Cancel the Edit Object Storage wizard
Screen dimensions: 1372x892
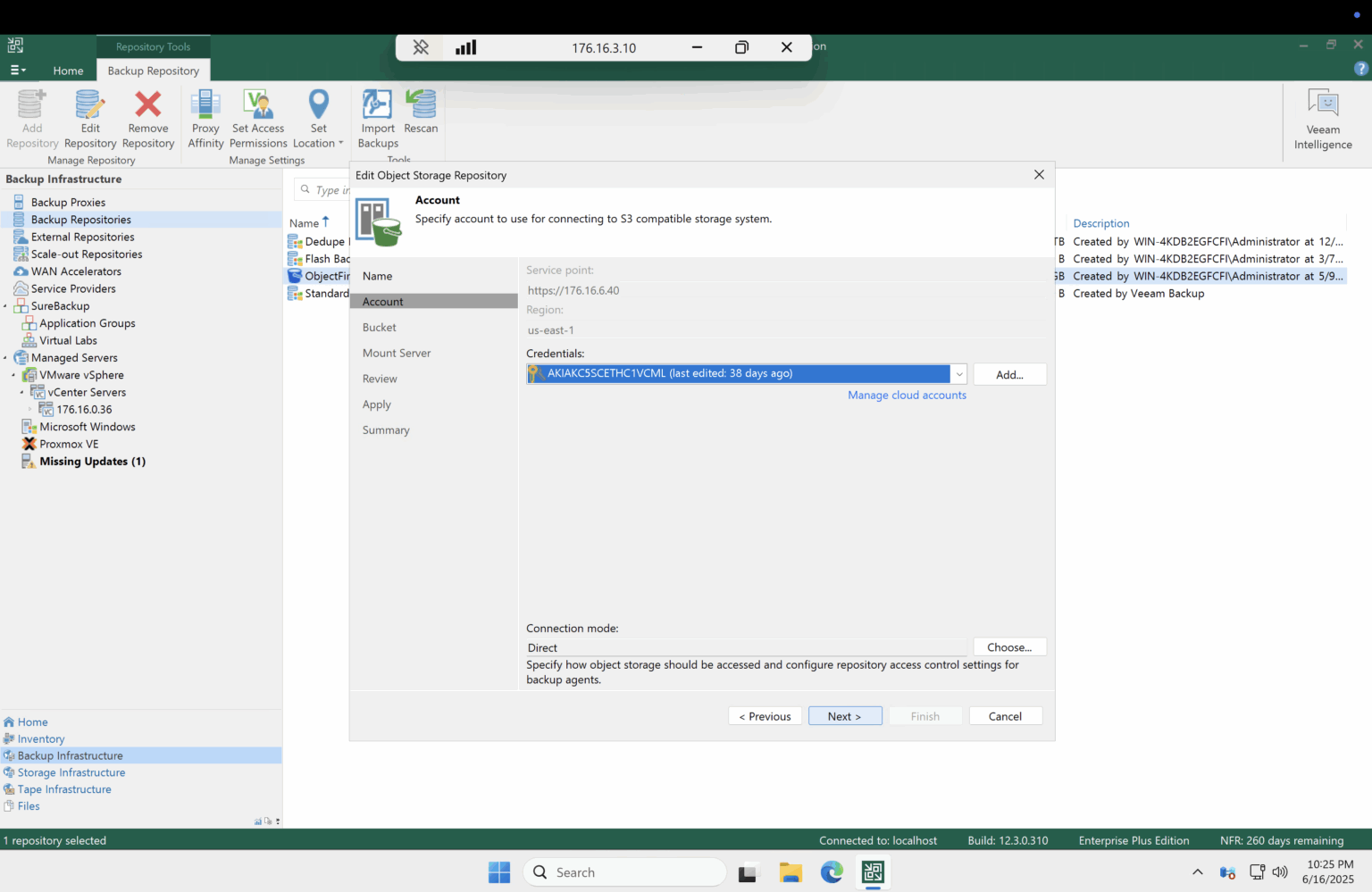coord(1005,716)
